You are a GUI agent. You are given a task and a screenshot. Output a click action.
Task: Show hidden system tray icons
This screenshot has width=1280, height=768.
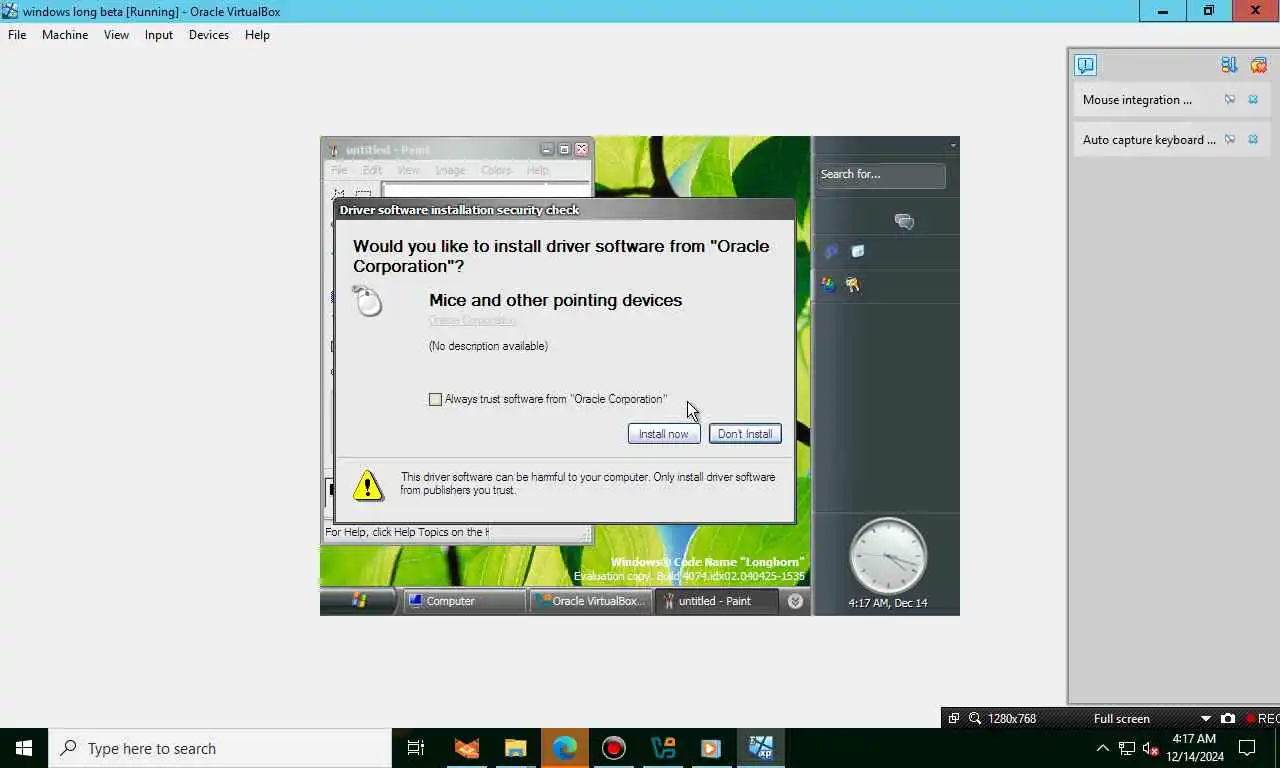tap(1102, 748)
